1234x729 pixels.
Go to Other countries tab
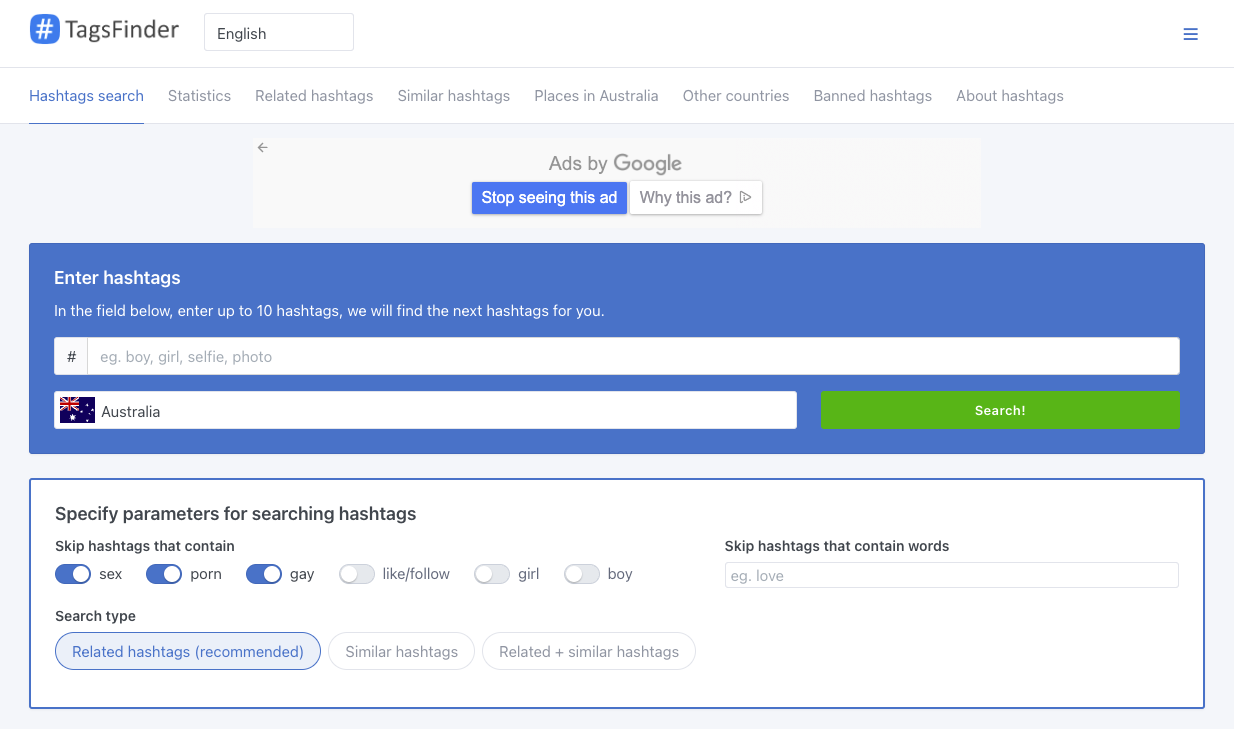[736, 96]
